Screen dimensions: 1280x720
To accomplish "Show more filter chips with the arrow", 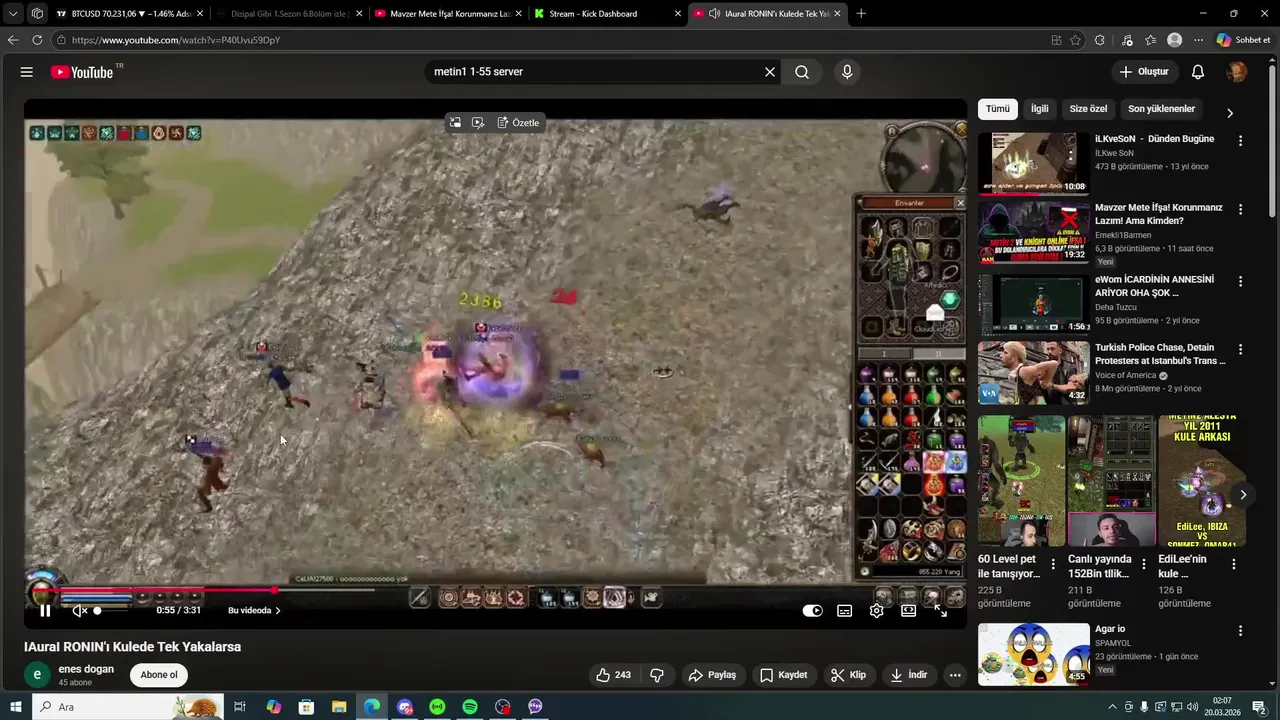I will (1230, 113).
